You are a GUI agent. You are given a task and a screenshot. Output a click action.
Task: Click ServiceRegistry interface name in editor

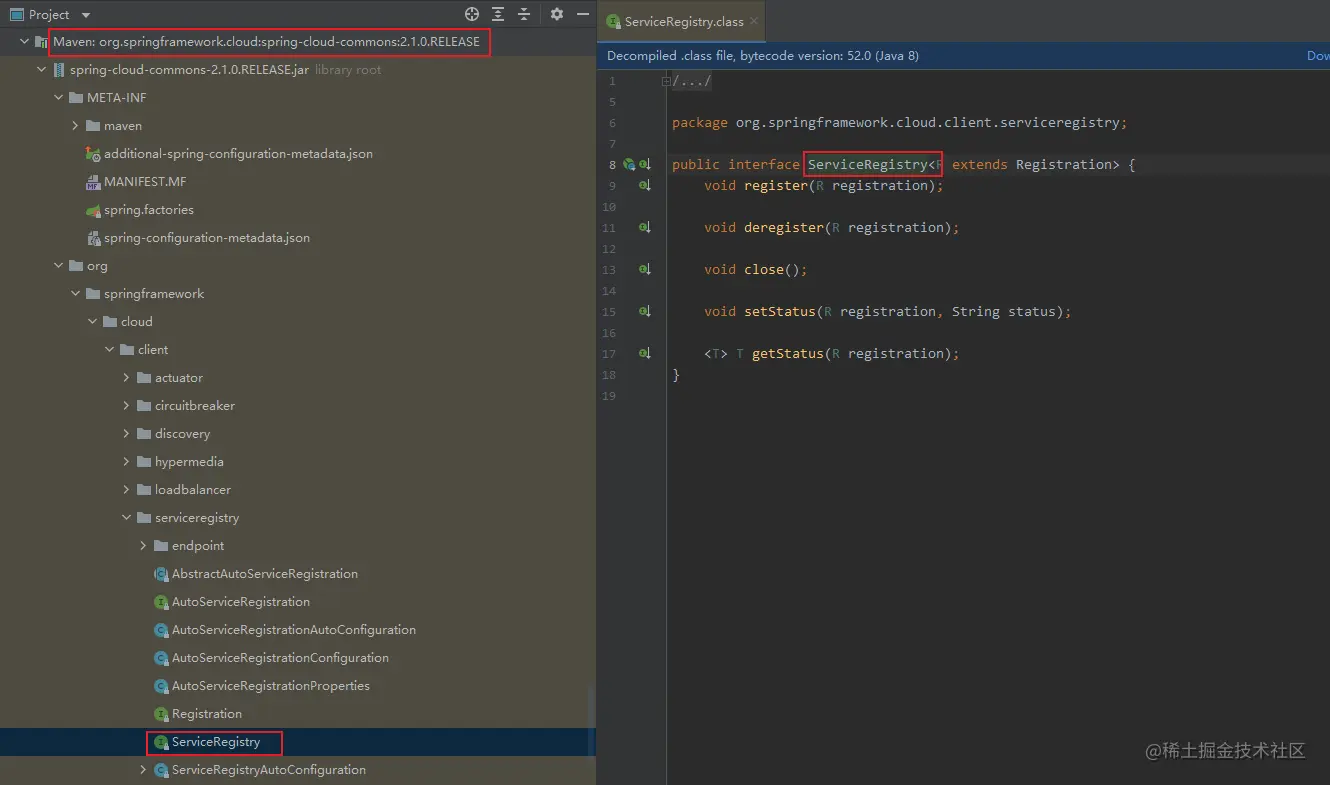868,164
